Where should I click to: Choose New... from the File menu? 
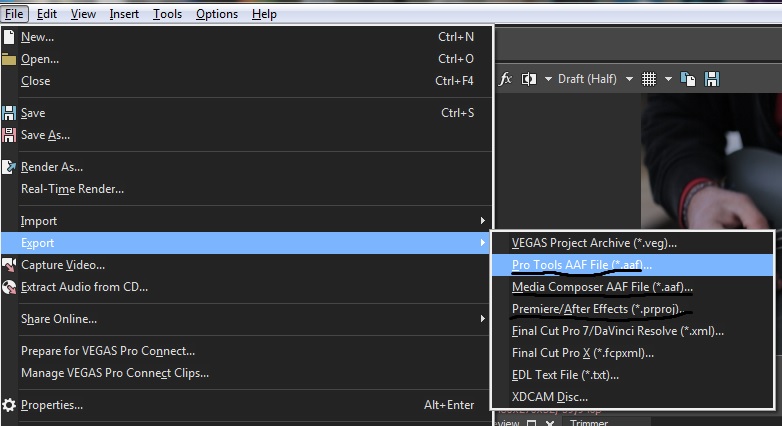(x=247, y=37)
